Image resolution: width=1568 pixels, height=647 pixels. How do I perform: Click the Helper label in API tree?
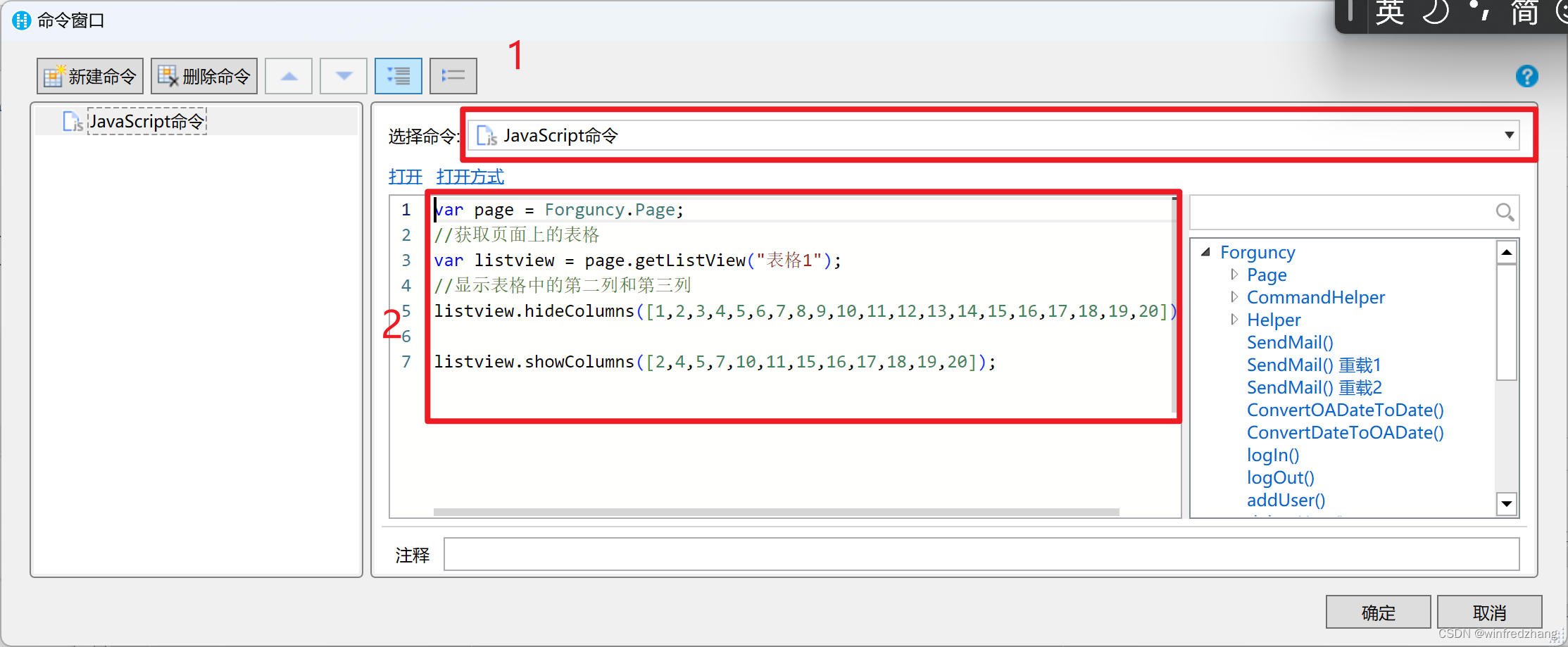coord(1274,320)
